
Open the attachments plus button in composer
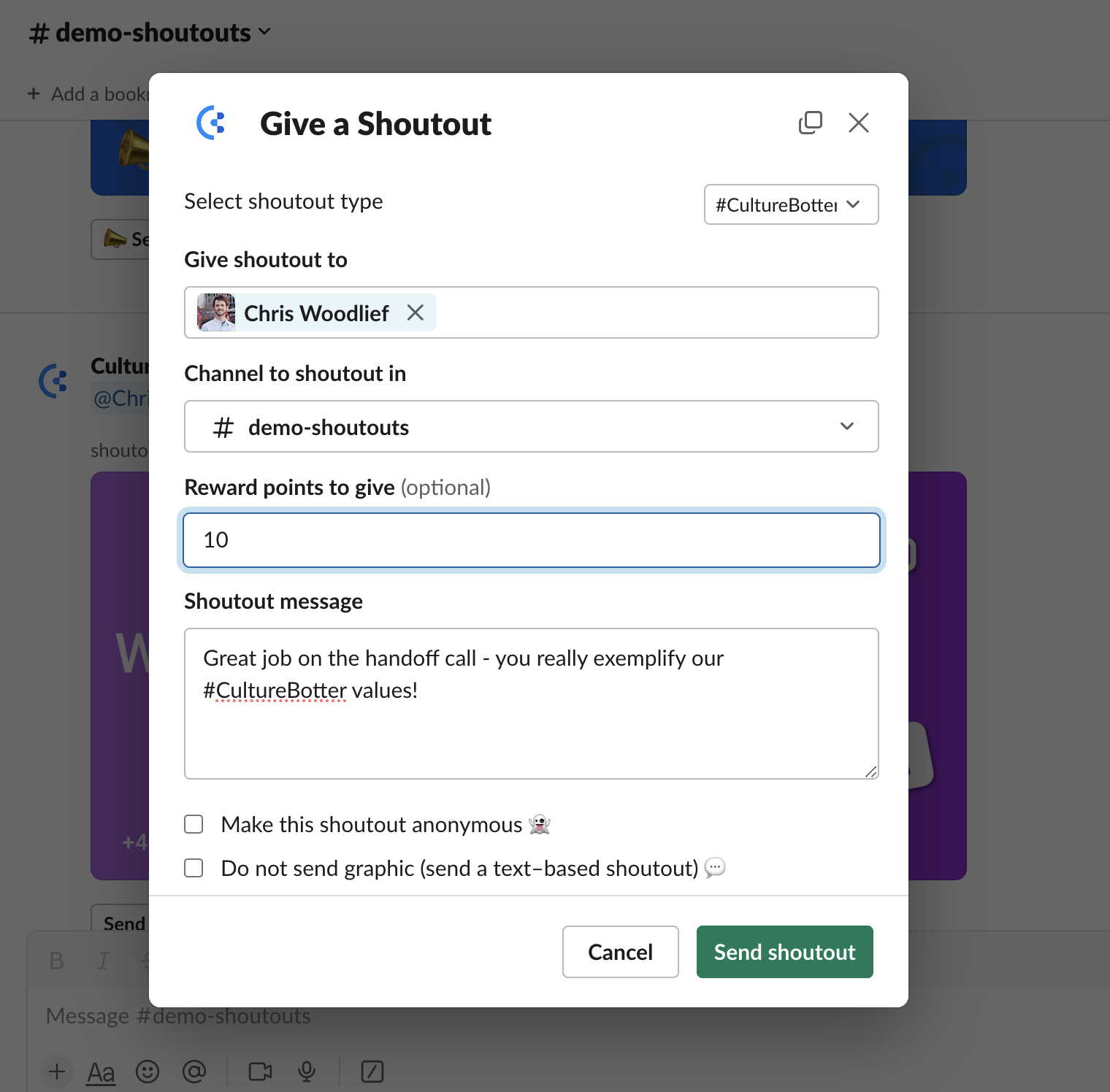57,1072
